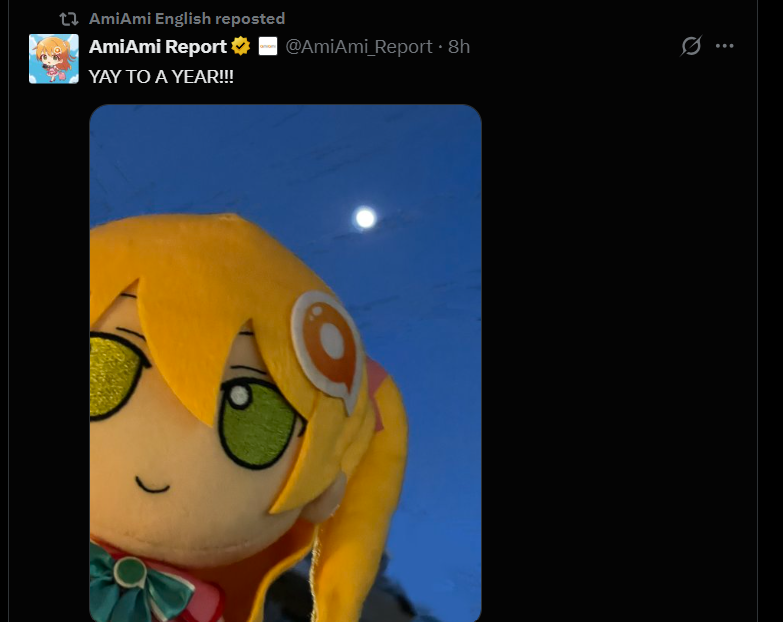This screenshot has width=783, height=622.
Task: Click the bright moon in the photo
Action: (365, 218)
